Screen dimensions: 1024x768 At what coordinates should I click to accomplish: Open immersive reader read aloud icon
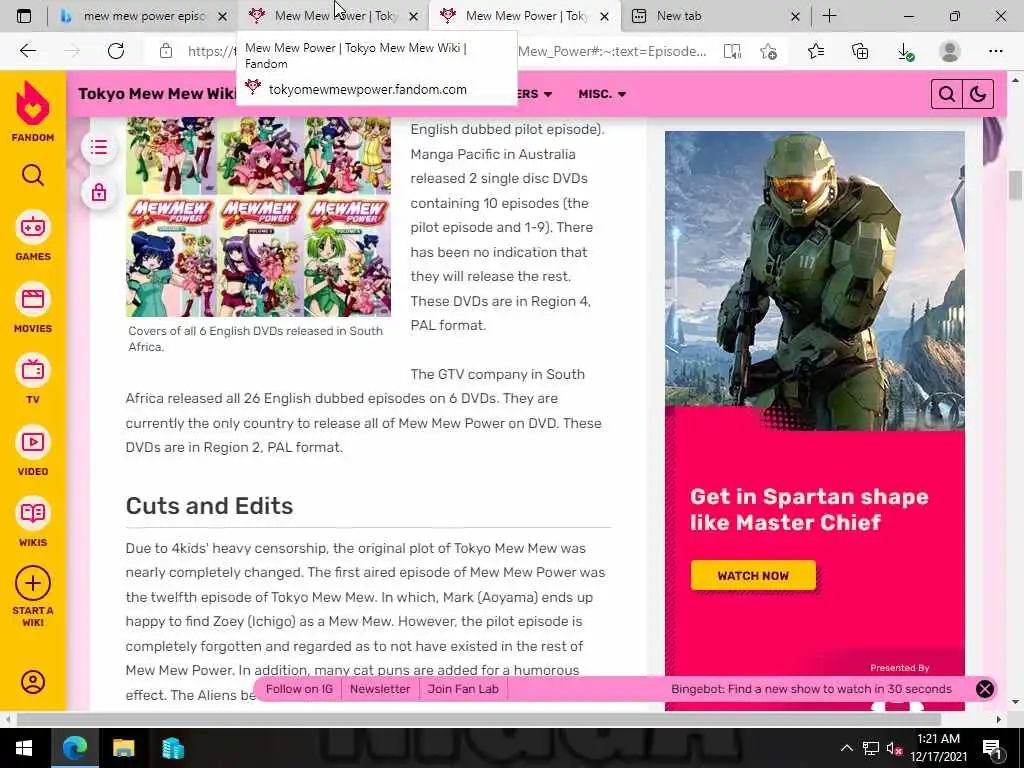[732, 52]
